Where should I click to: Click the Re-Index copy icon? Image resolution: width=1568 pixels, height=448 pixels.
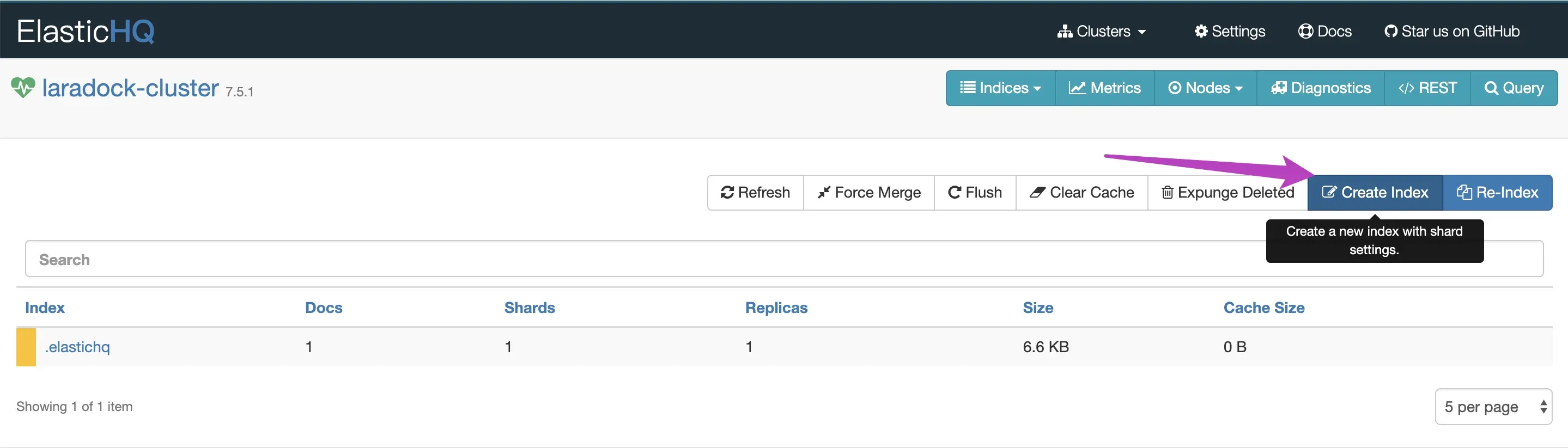pos(1464,193)
